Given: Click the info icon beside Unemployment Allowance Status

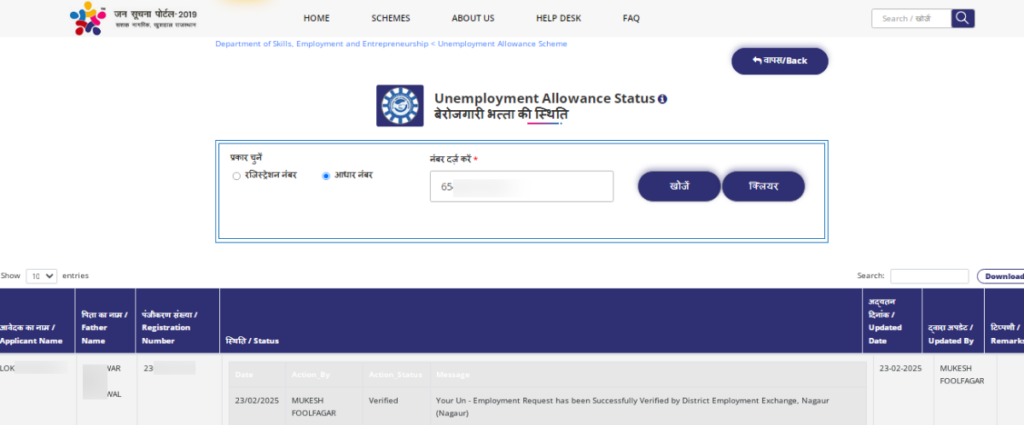Looking at the screenshot, I should click(x=662, y=99).
